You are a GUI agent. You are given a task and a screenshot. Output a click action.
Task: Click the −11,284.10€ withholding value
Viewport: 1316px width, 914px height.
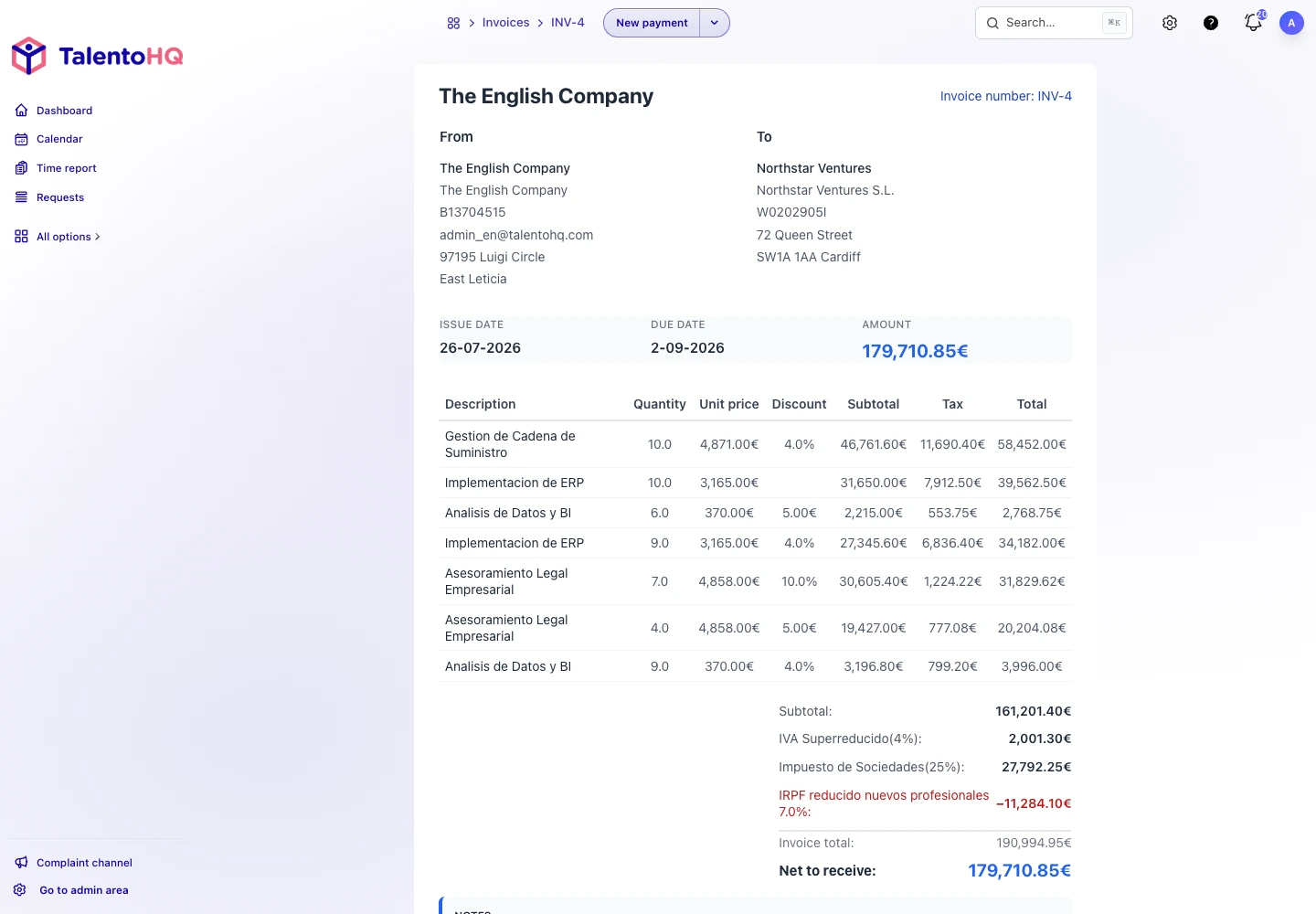1034,803
